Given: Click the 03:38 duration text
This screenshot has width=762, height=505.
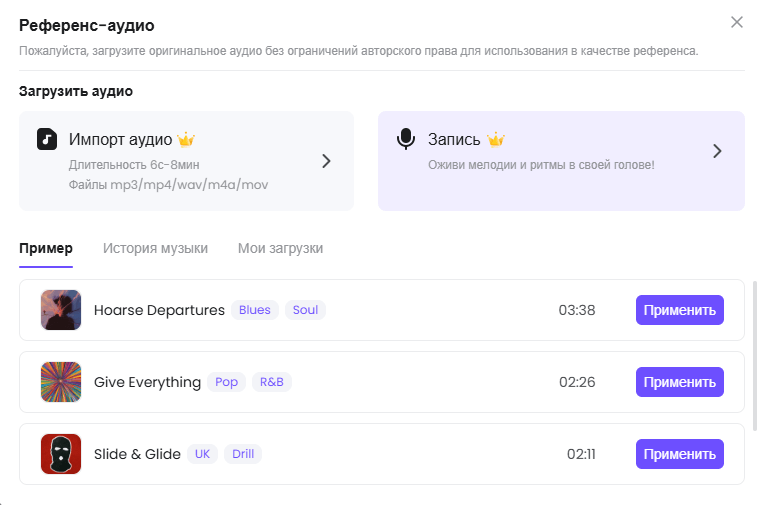Looking at the screenshot, I should tap(577, 310).
